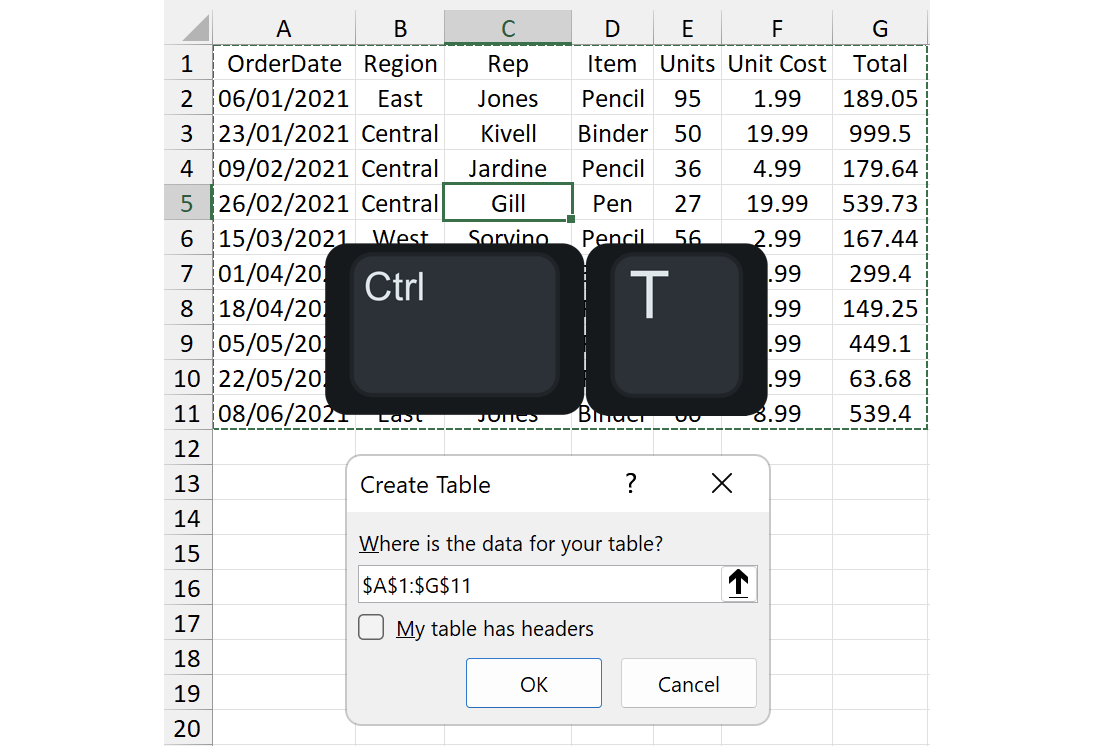Image resolution: width=1094 pixels, height=746 pixels.
Task: Close the Create Table dialog
Action: 721,484
